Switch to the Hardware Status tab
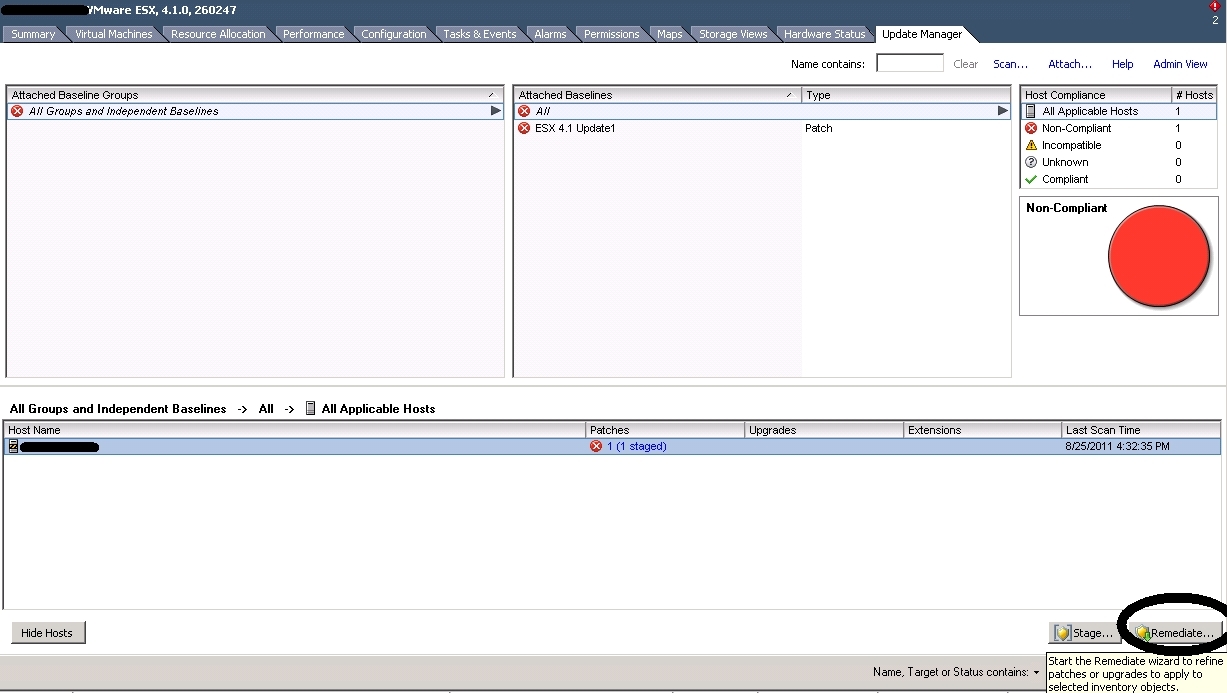The image size is (1227, 693). point(824,34)
